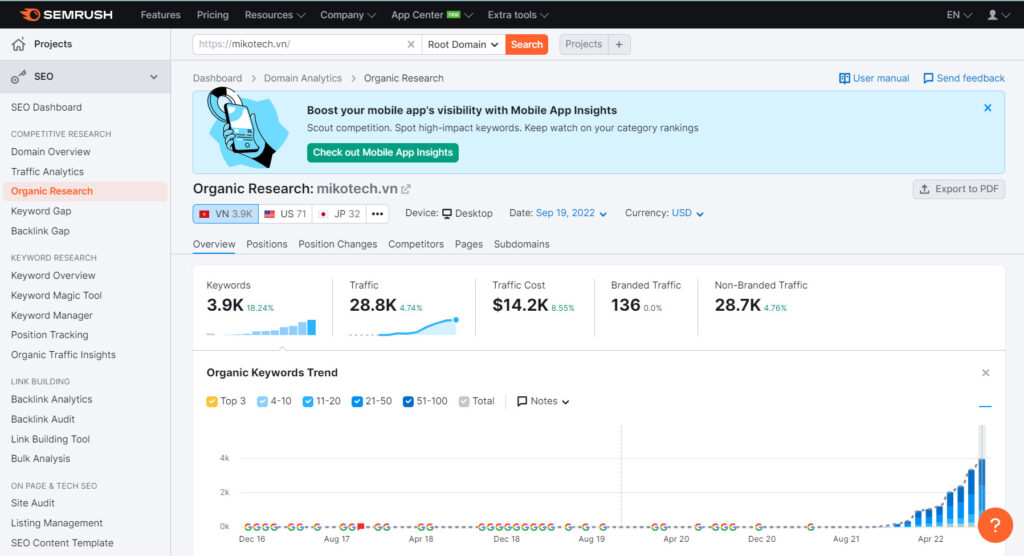
Task: Open the Competitors tab
Action: pyautogui.click(x=415, y=244)
